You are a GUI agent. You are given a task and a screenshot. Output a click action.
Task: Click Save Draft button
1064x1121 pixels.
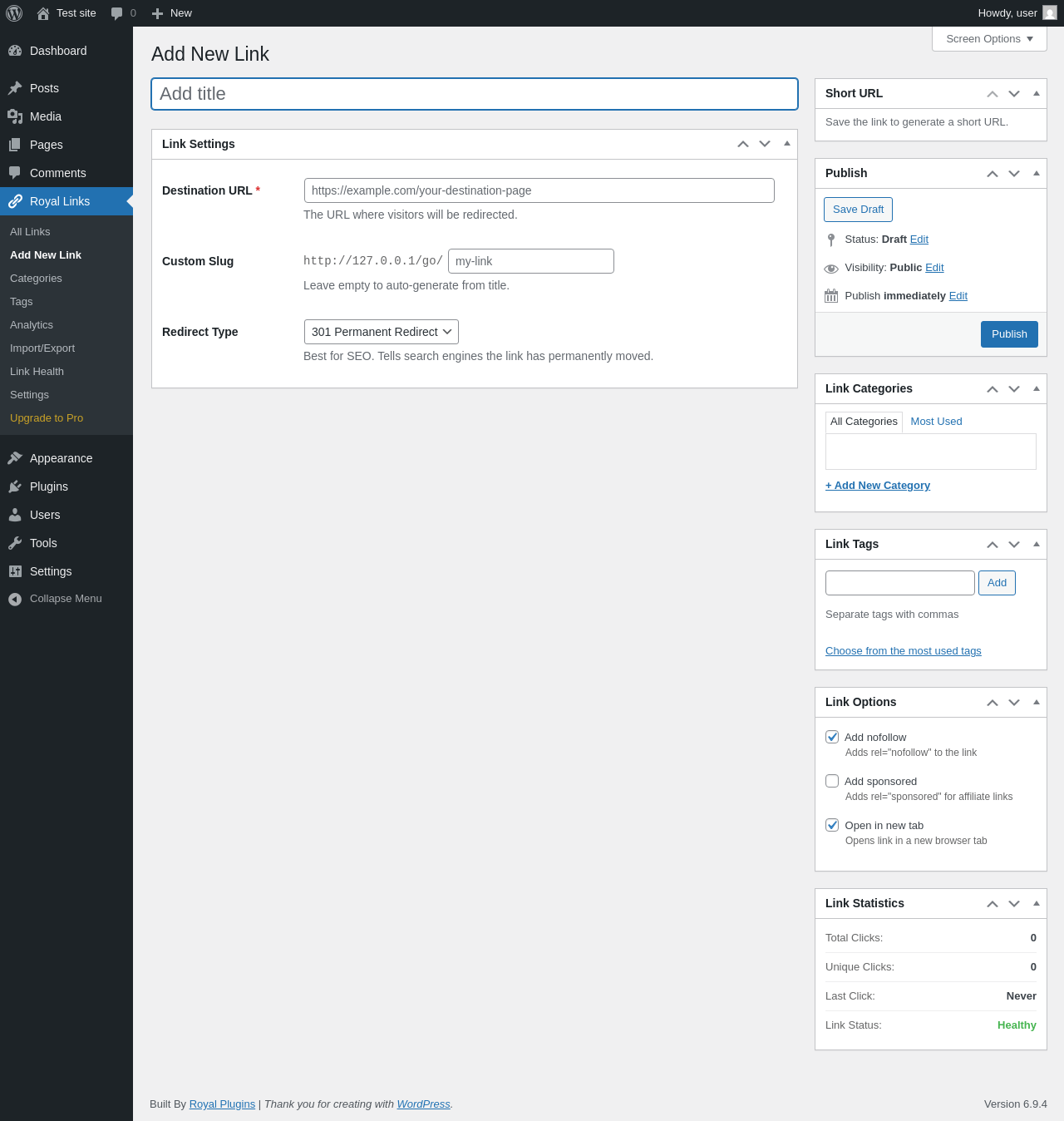pyautogui.click(x=858, y=210)
